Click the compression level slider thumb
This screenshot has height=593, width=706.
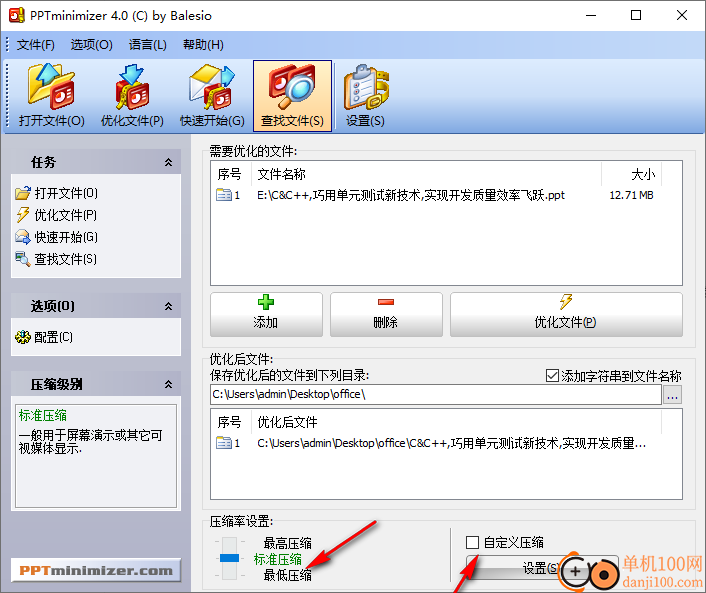tap(229, 558)
